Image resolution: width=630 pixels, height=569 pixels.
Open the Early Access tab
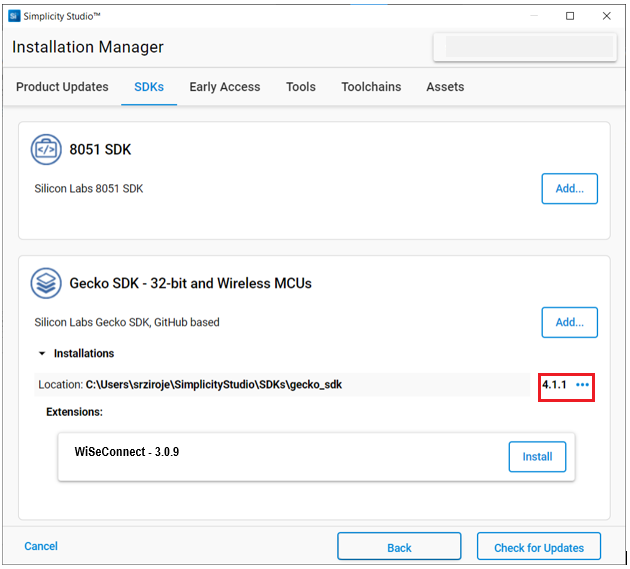click(x=225, y=87)
